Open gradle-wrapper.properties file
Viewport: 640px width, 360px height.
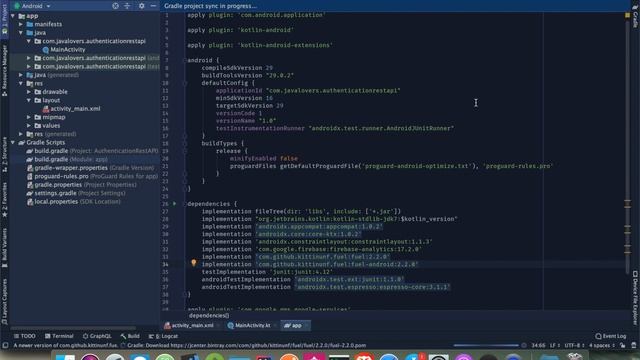tap(90, 168)
